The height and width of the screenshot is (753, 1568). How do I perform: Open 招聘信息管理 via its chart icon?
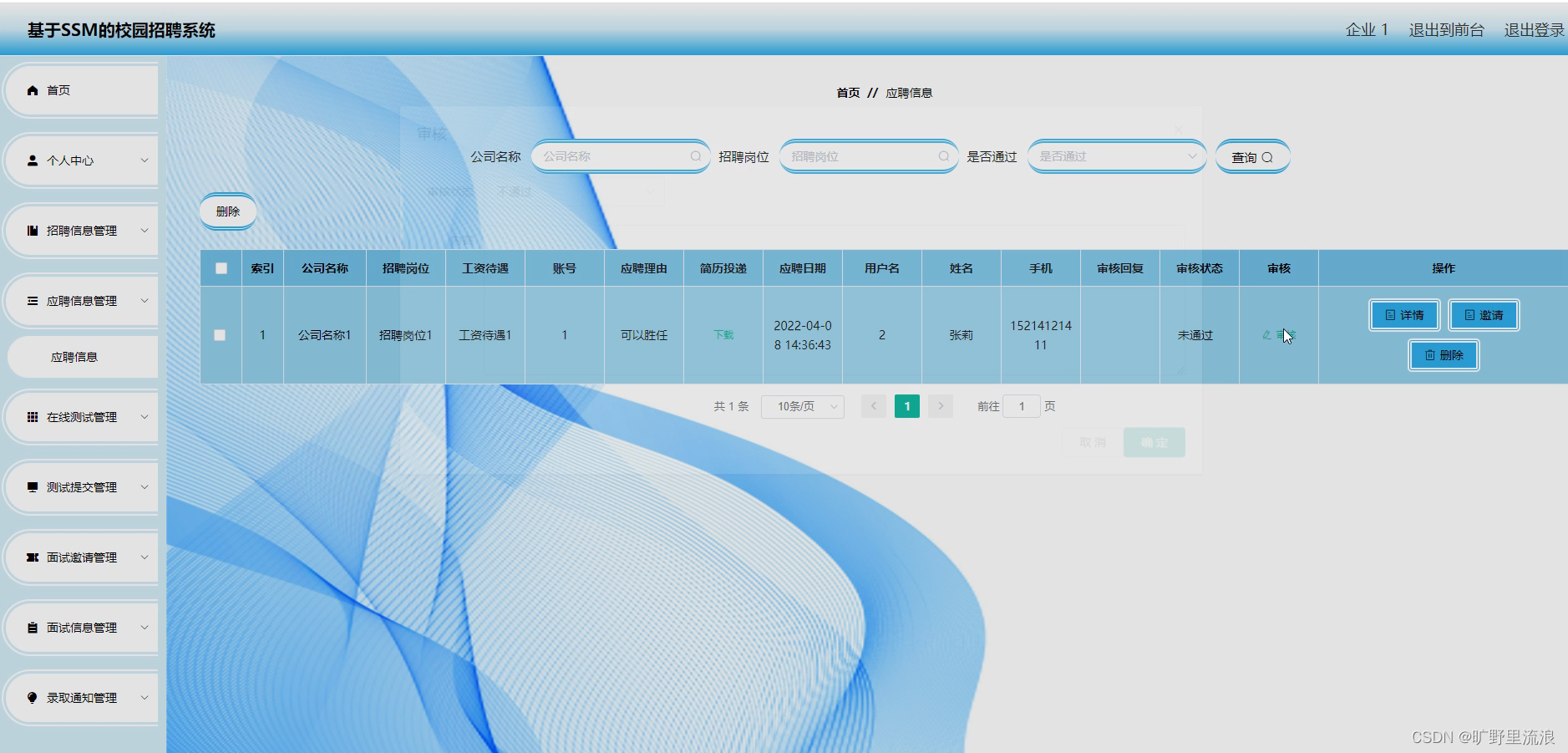tap(33, 230)
